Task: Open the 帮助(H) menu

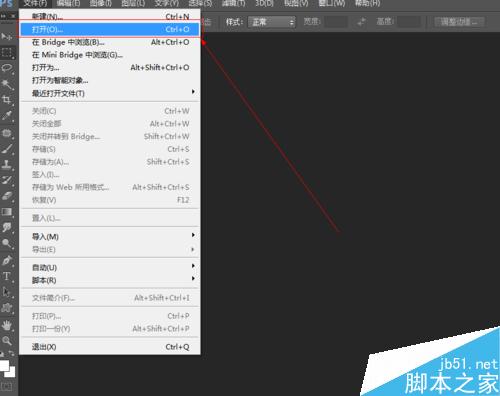Action: point(367,3)
